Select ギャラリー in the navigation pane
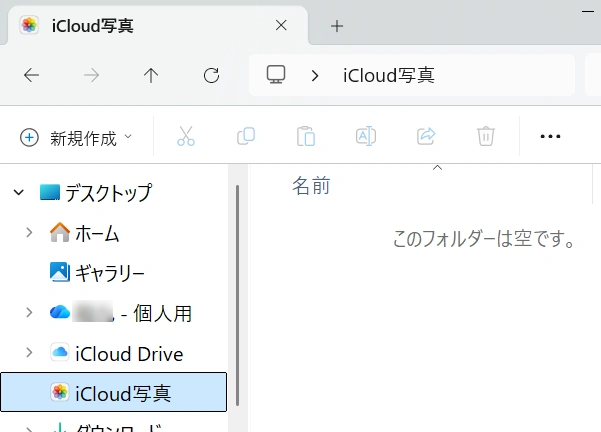This screenshot has width=601, height=432. coord(109,273)
